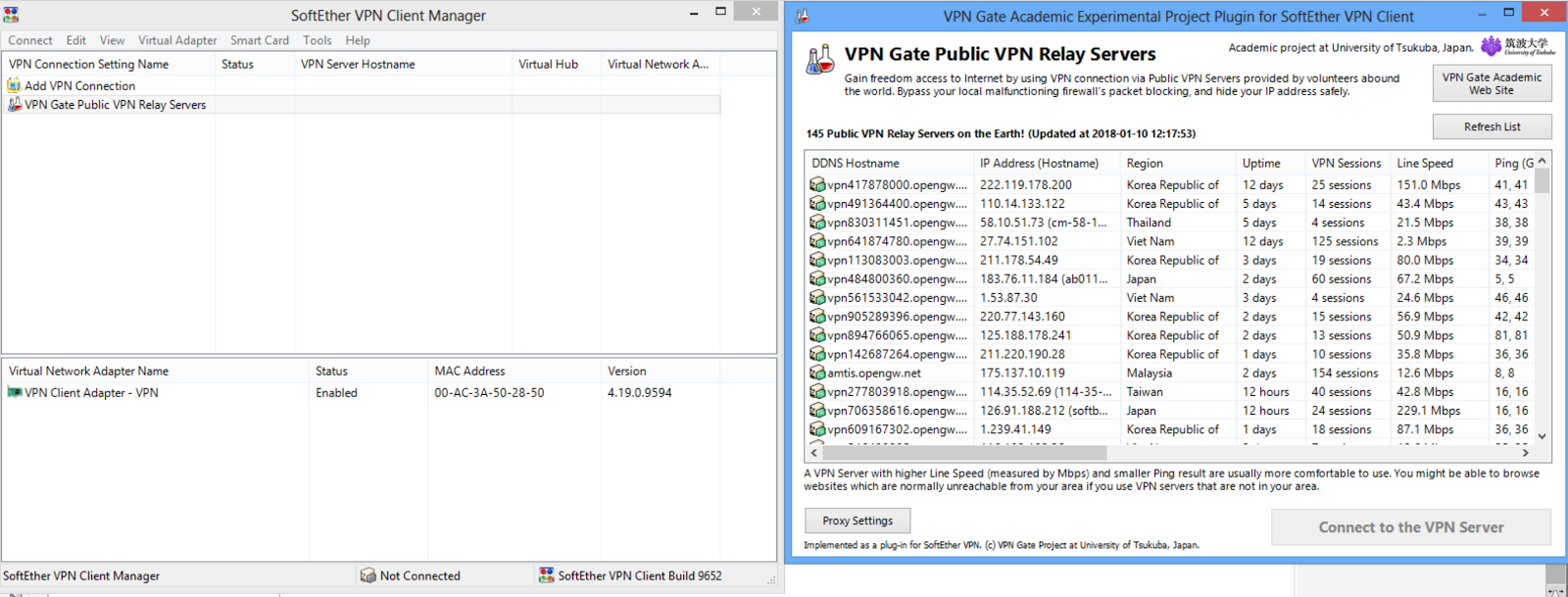Click the Enabled status of the VPN adapter

(336, 392)
